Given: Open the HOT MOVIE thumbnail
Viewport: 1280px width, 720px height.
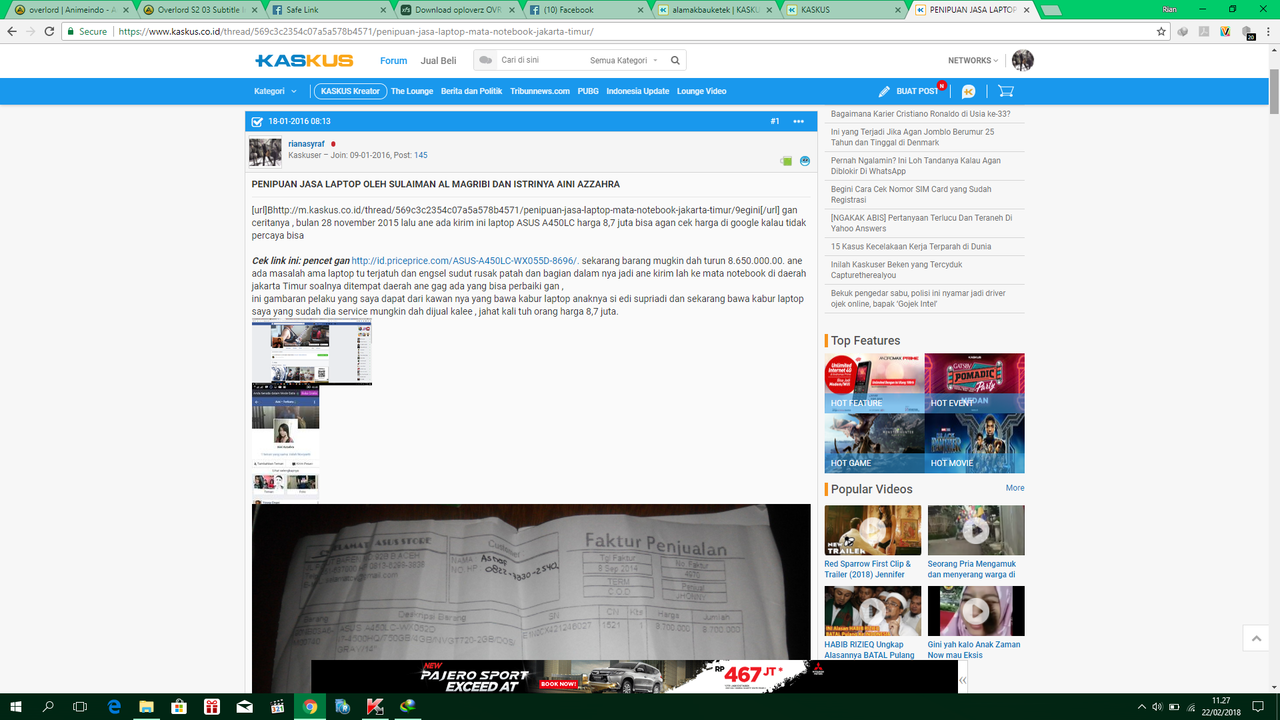Looking at the screenshot, I should pyautogui.click(x=975, y=443).
